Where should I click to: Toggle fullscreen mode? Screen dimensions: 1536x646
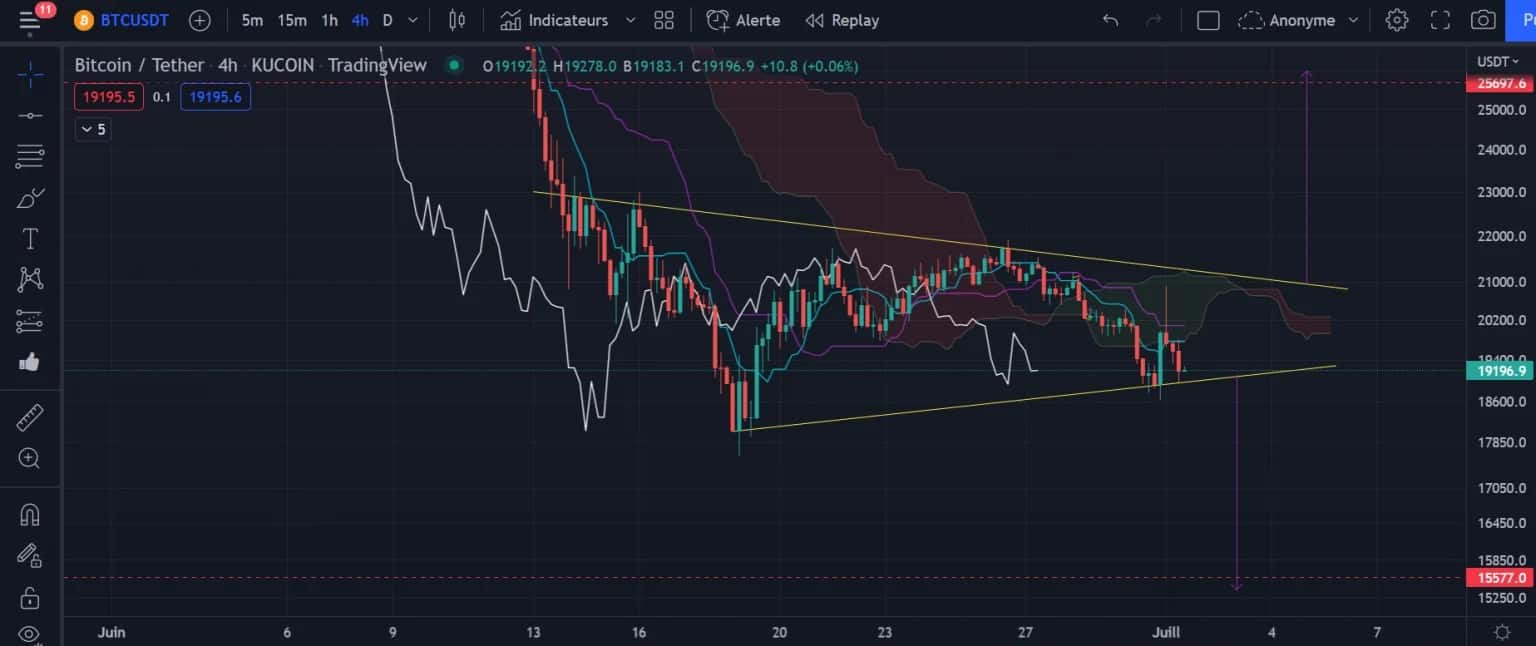1440,20
